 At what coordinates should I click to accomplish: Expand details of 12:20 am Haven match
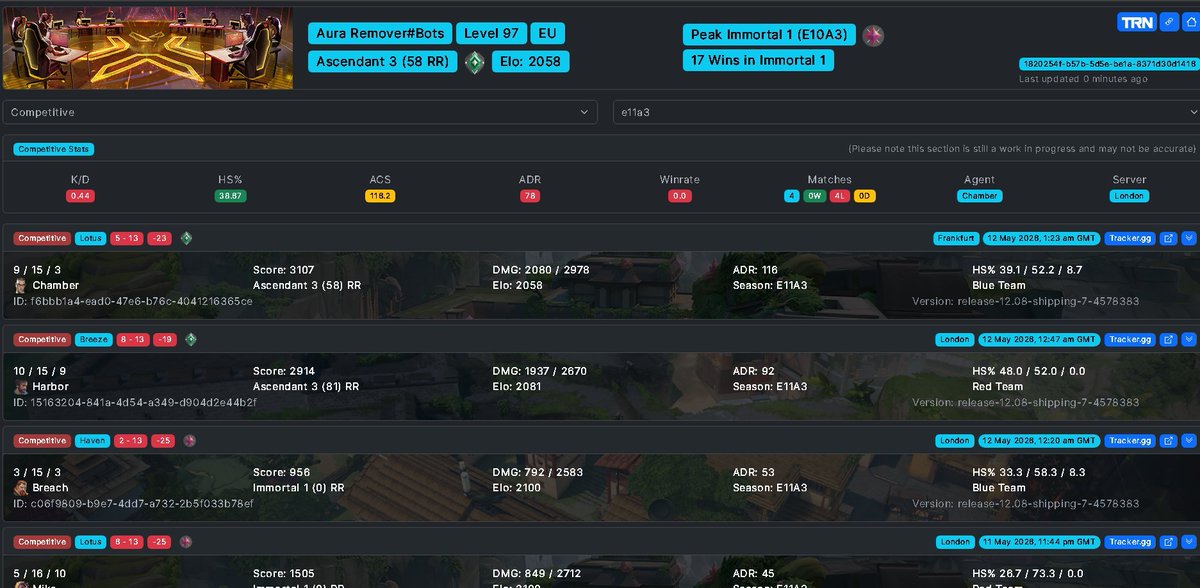pos(1188,440)
